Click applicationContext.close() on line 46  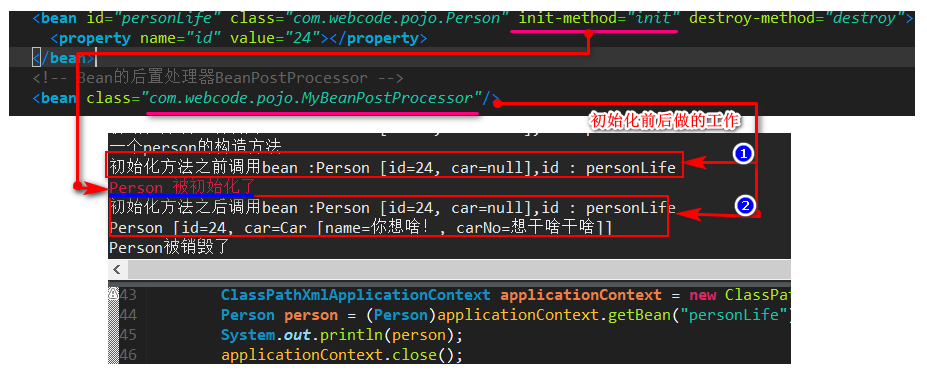(x=342, y=355)
